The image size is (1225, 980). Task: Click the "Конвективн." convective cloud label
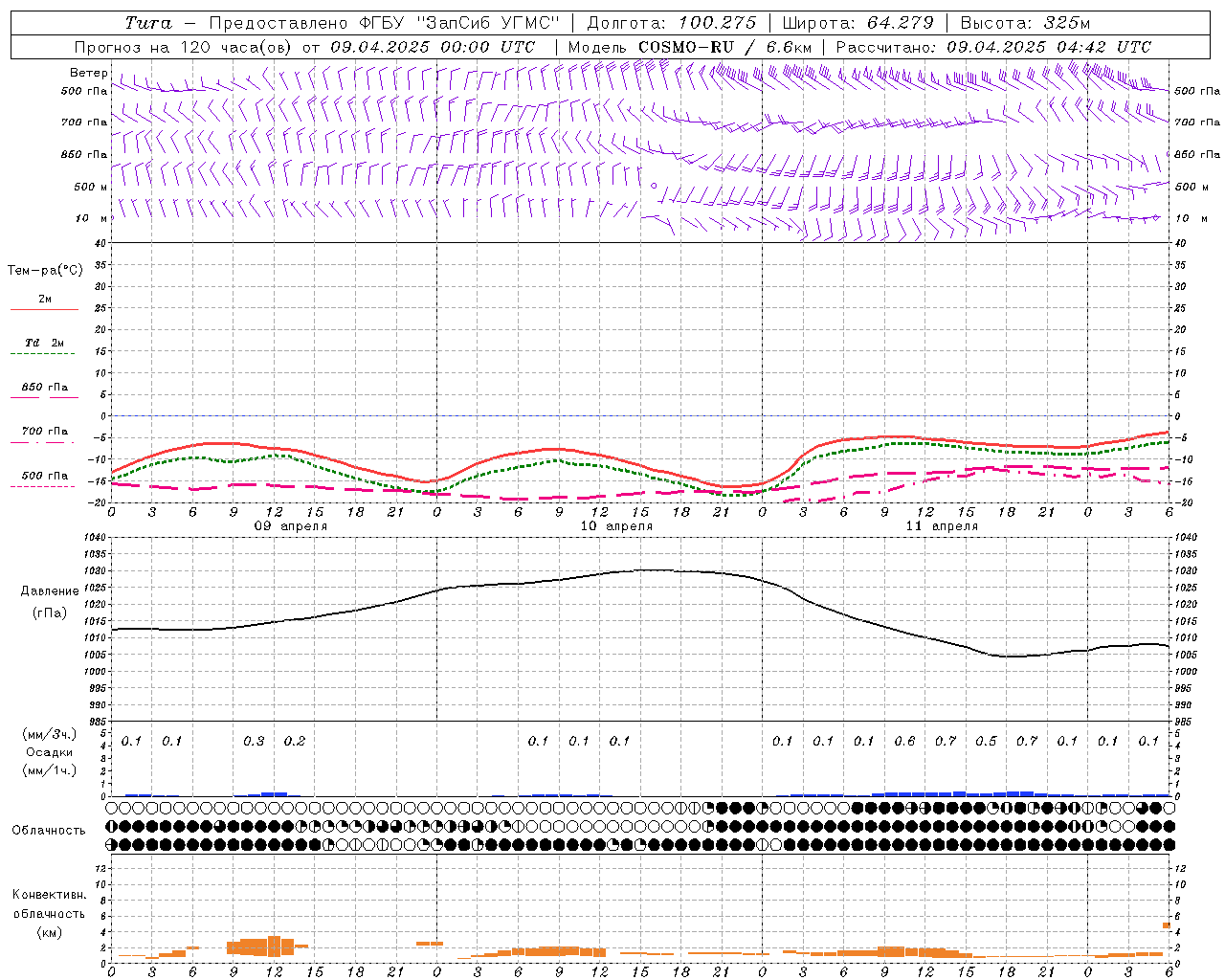pyautogui.click(x=49, y=895)
